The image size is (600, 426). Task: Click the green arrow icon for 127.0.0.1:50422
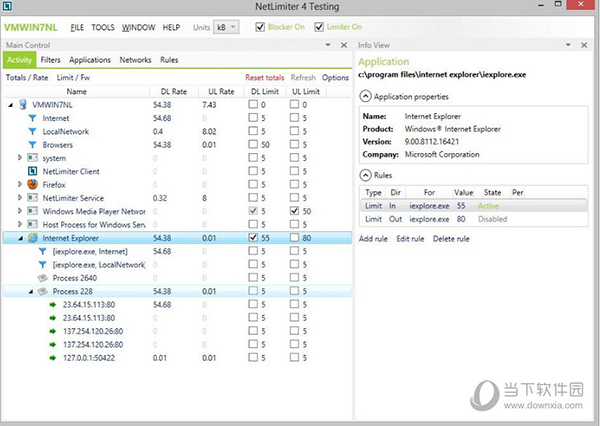pos(53,358)
